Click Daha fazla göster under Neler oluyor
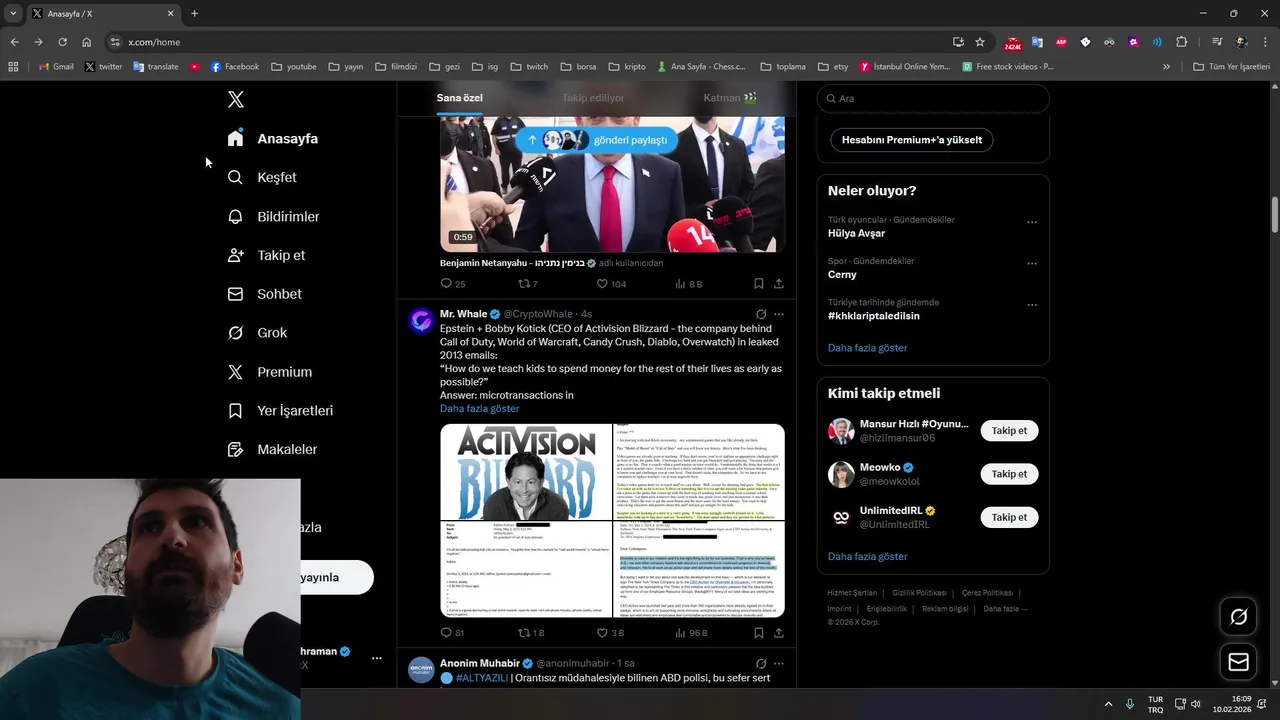 (x=867, y=348)
